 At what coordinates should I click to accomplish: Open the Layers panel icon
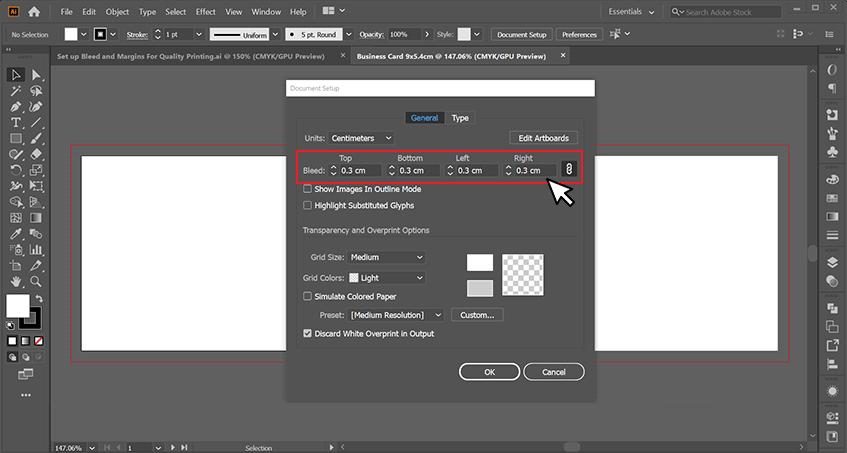click(832, 262)
